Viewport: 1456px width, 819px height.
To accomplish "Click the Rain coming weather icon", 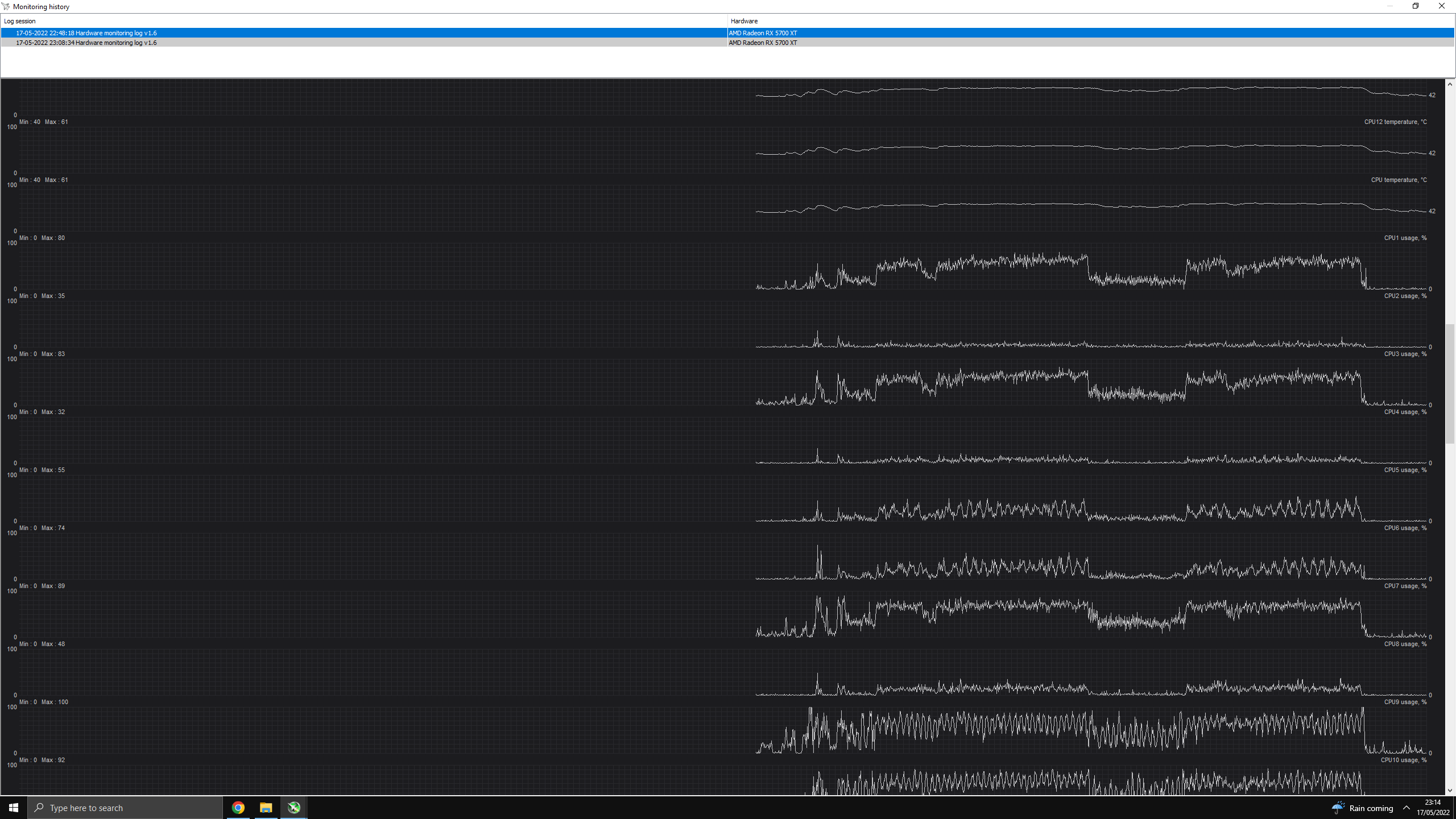I will point(1338,808).
